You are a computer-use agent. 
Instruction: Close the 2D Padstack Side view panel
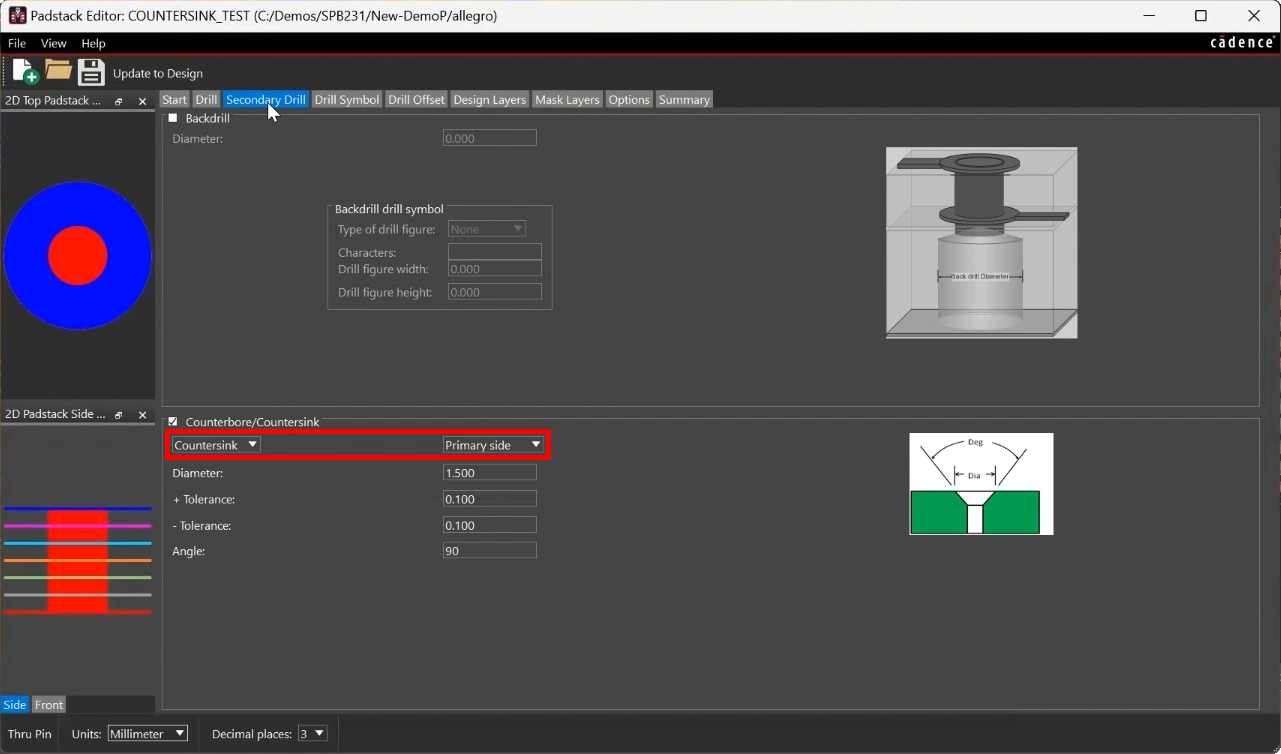(x=141, y=414)
